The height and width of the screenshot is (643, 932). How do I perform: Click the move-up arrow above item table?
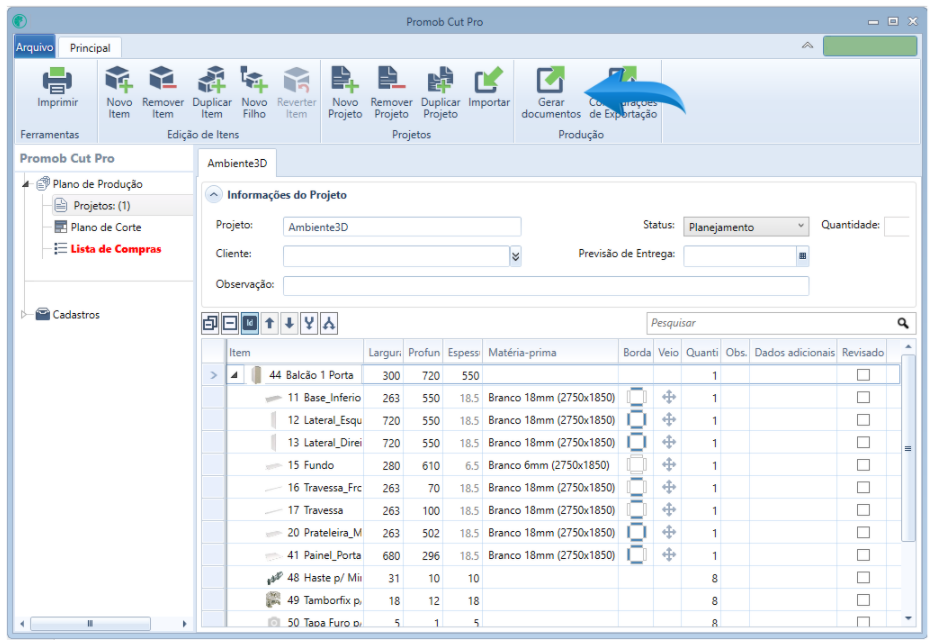269,323
